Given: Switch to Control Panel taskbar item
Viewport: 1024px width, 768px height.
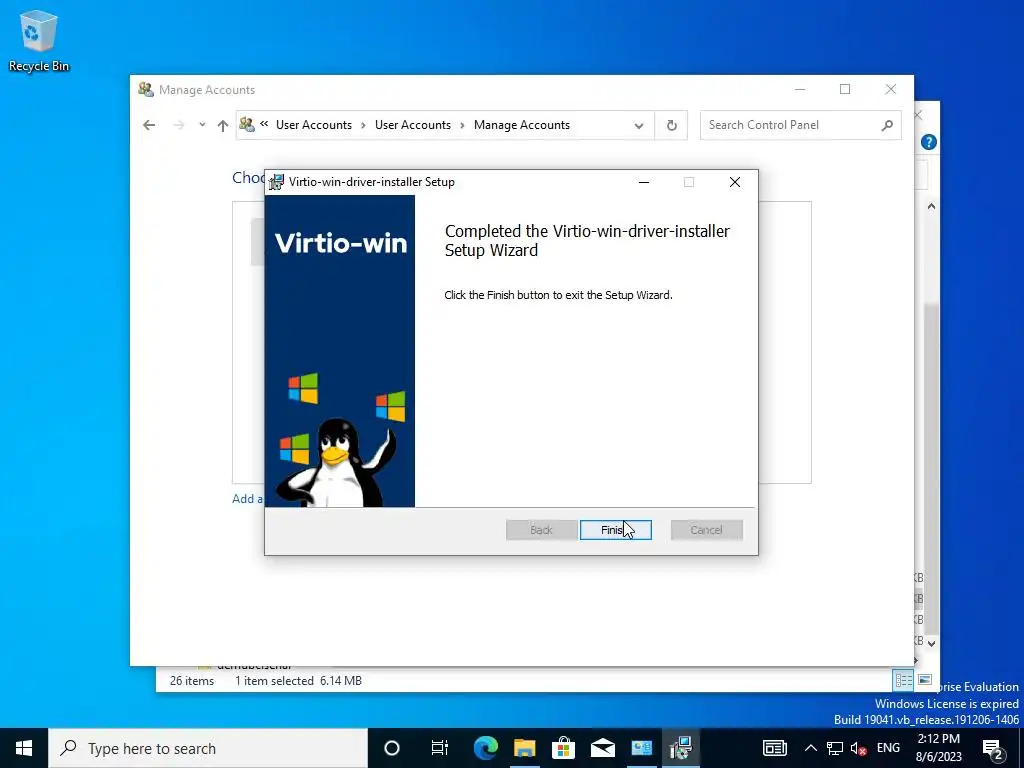Looking at the screenshot, I should tap(641, 748).
